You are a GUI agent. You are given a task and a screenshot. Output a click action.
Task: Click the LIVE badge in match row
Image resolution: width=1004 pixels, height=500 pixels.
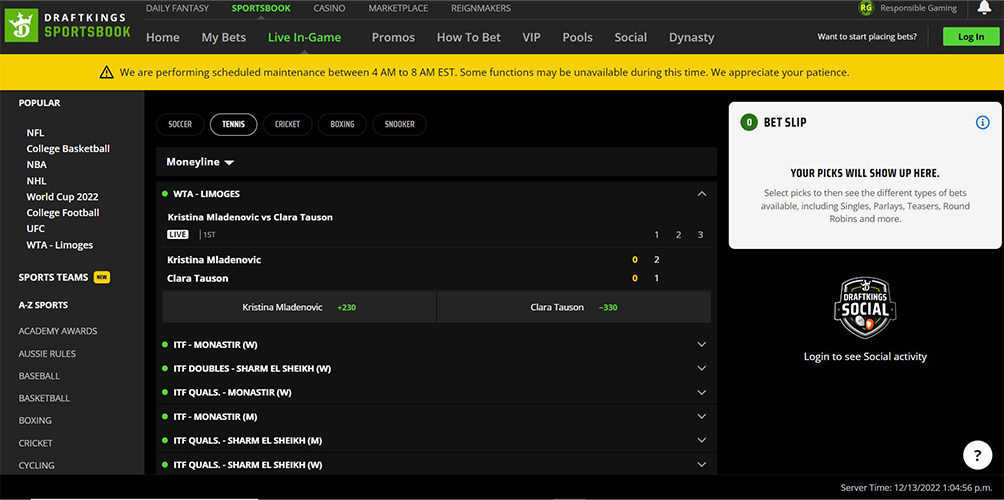178,234
